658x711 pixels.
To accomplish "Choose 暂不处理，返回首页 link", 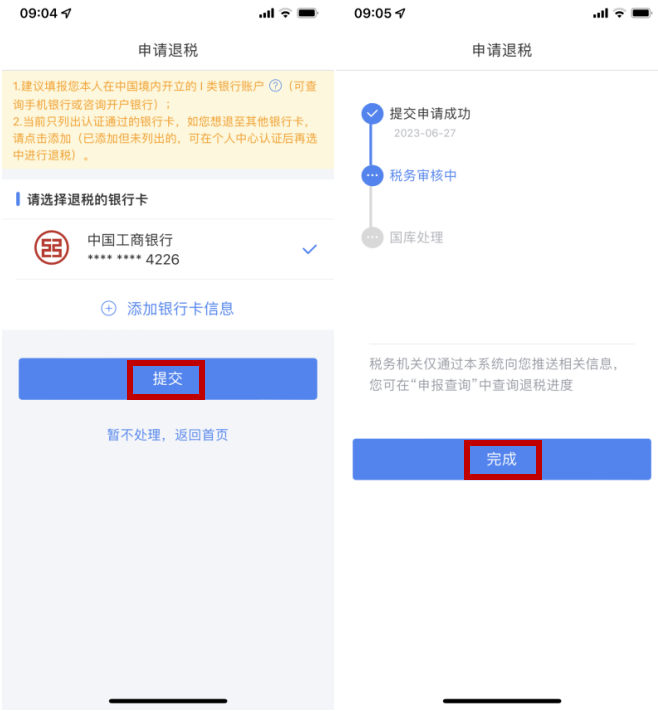I will pos(167,435).
